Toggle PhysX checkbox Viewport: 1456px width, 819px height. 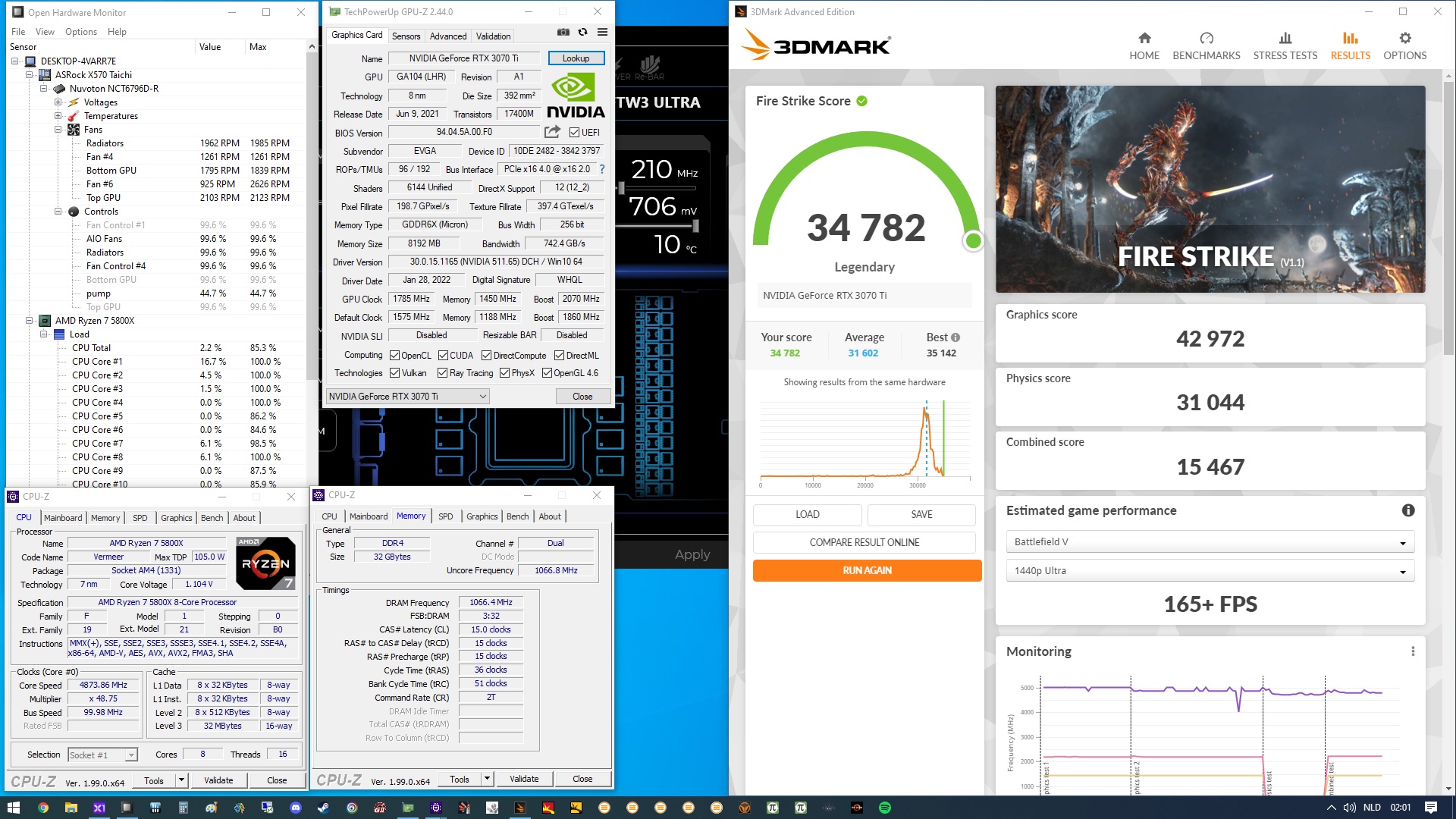(x=504, y=372)
